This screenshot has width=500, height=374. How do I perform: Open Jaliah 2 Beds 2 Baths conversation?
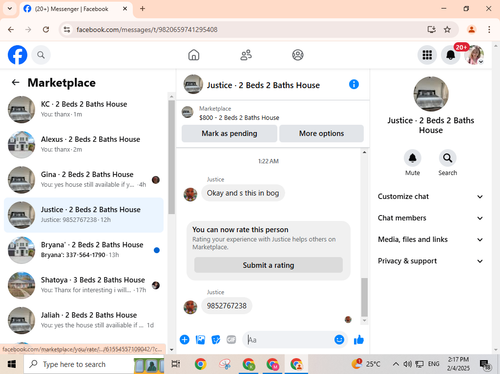point(84,320)
